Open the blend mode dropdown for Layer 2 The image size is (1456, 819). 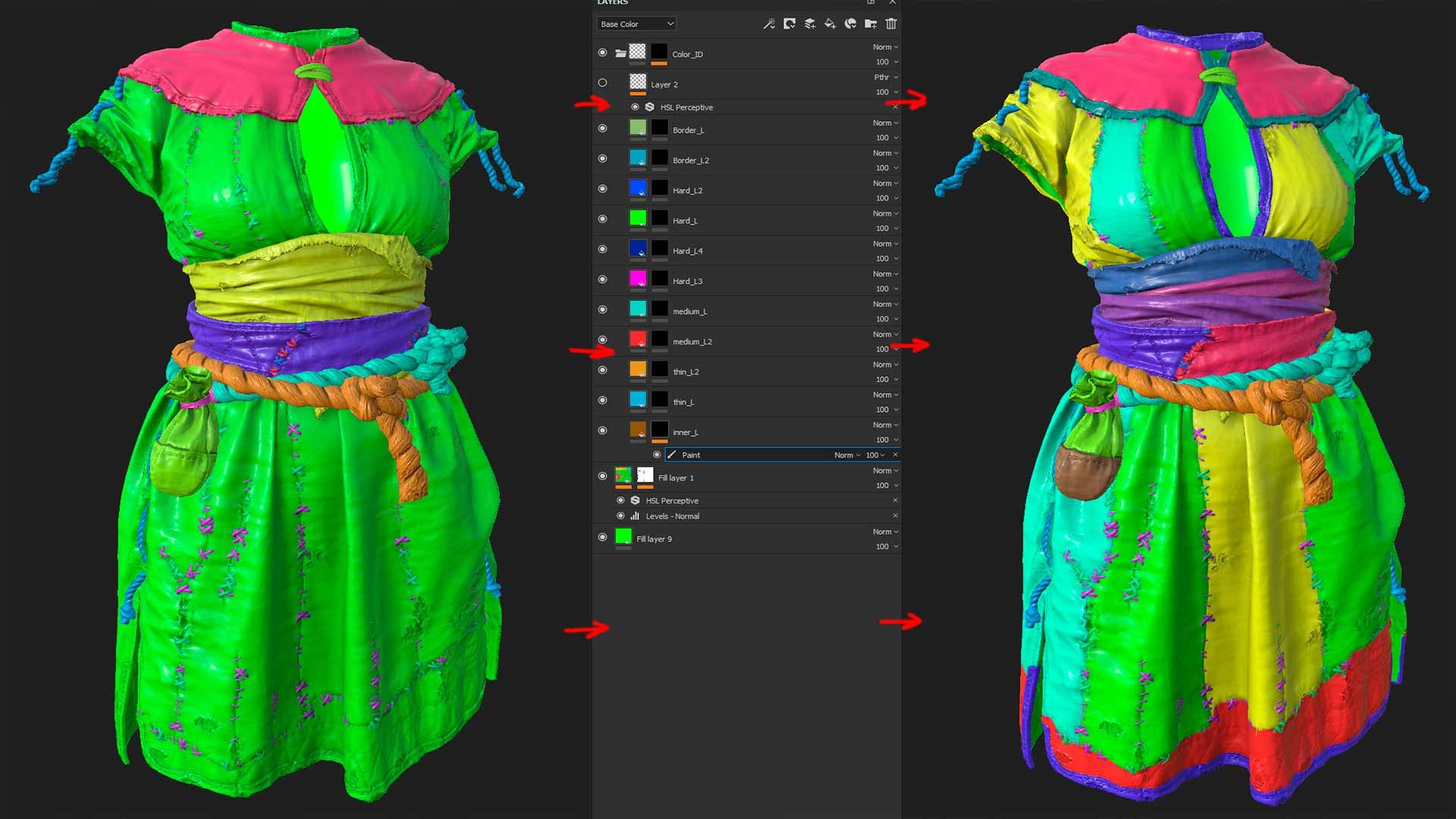886,77
